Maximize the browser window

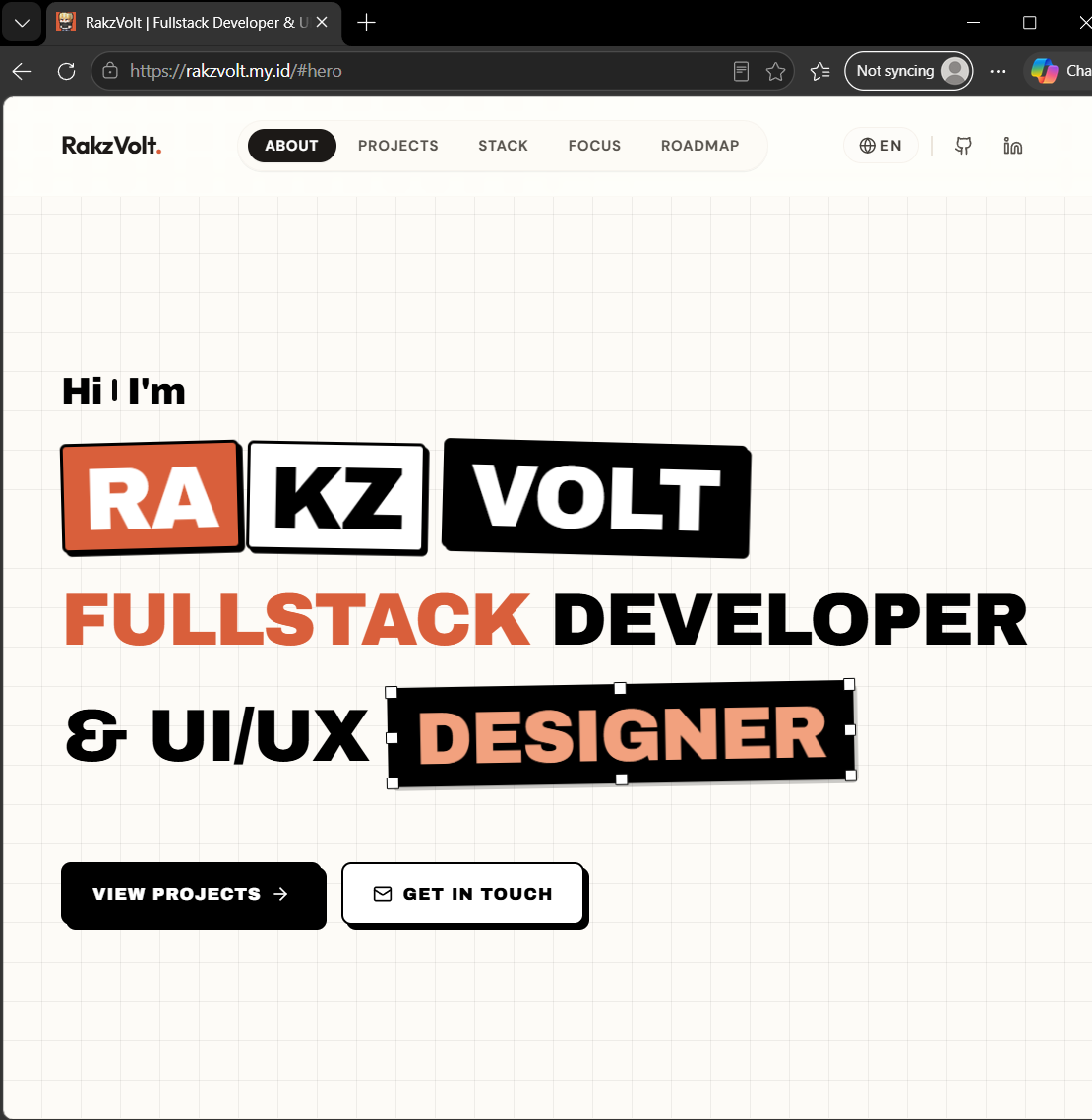click(x=1030, y=22)
